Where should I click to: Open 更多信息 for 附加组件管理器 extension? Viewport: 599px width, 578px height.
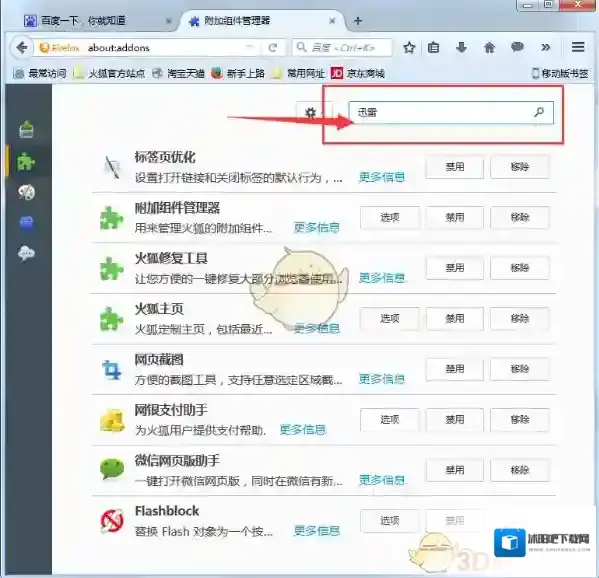click(317, 228)
